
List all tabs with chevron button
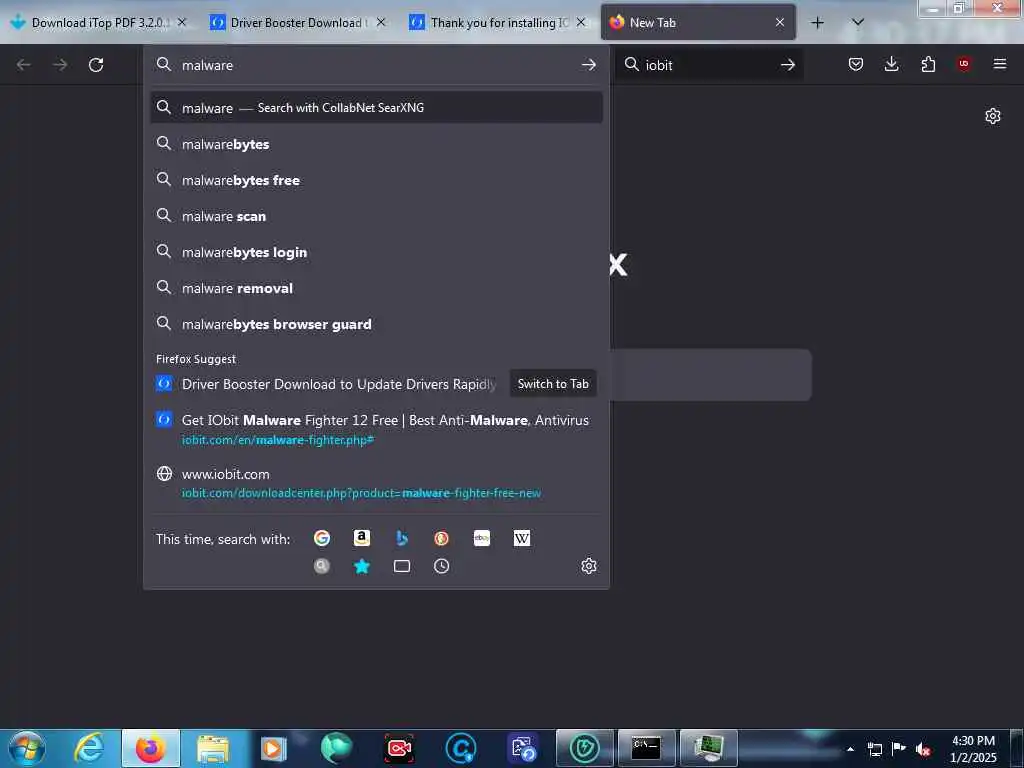pos(858,23)
